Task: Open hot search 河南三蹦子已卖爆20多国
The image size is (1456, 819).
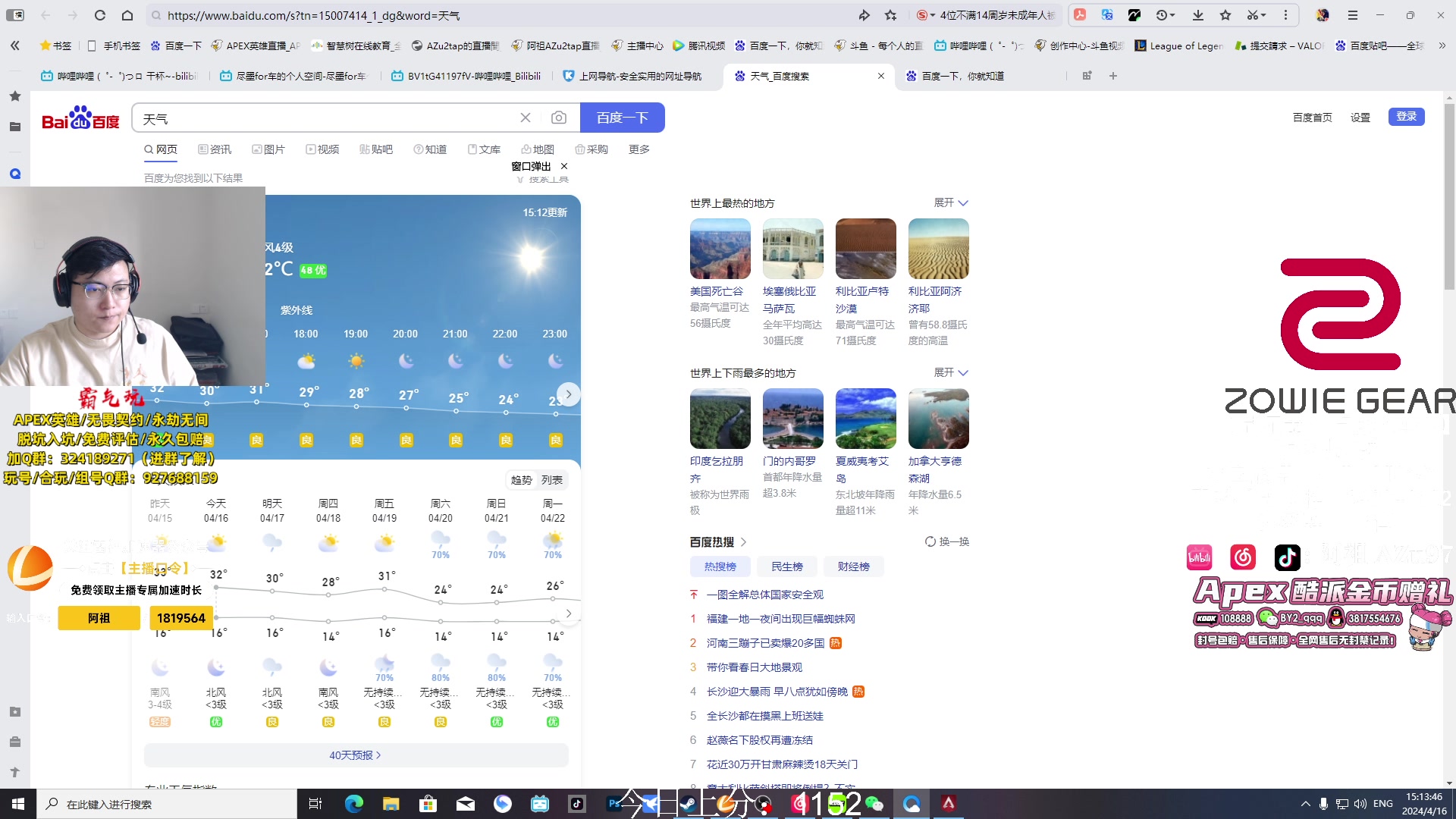Action: pos(766,643)
